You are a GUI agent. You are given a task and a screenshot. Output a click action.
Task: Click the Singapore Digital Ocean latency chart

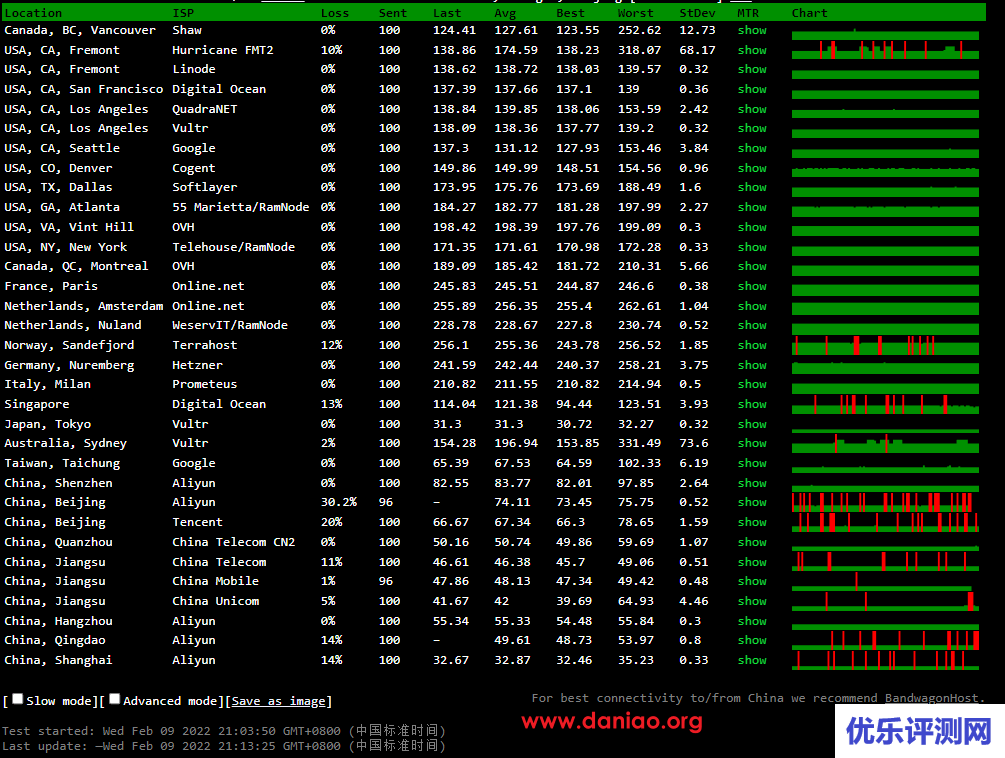click(885, 404)
